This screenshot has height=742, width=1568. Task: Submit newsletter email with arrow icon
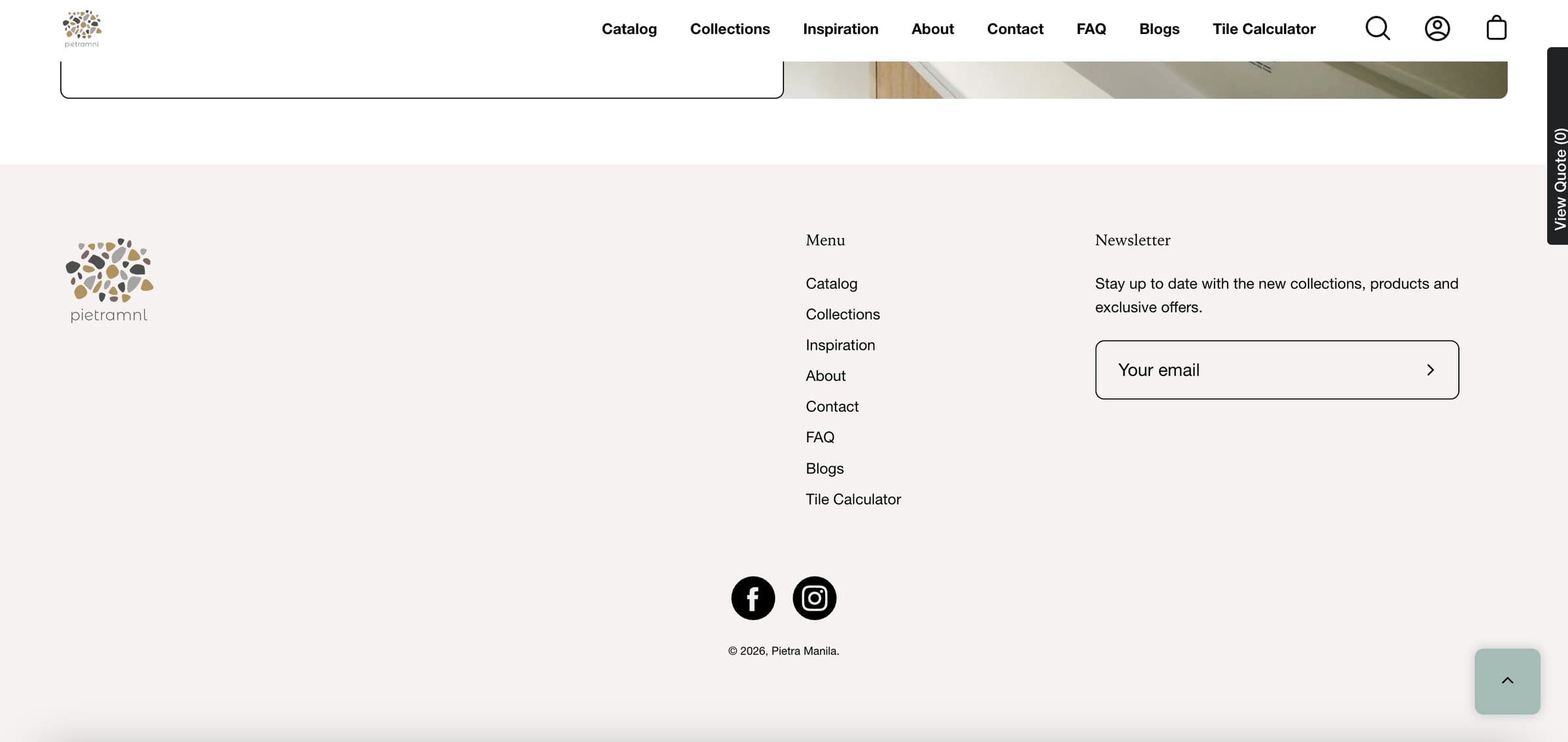tap(1430, 370)
